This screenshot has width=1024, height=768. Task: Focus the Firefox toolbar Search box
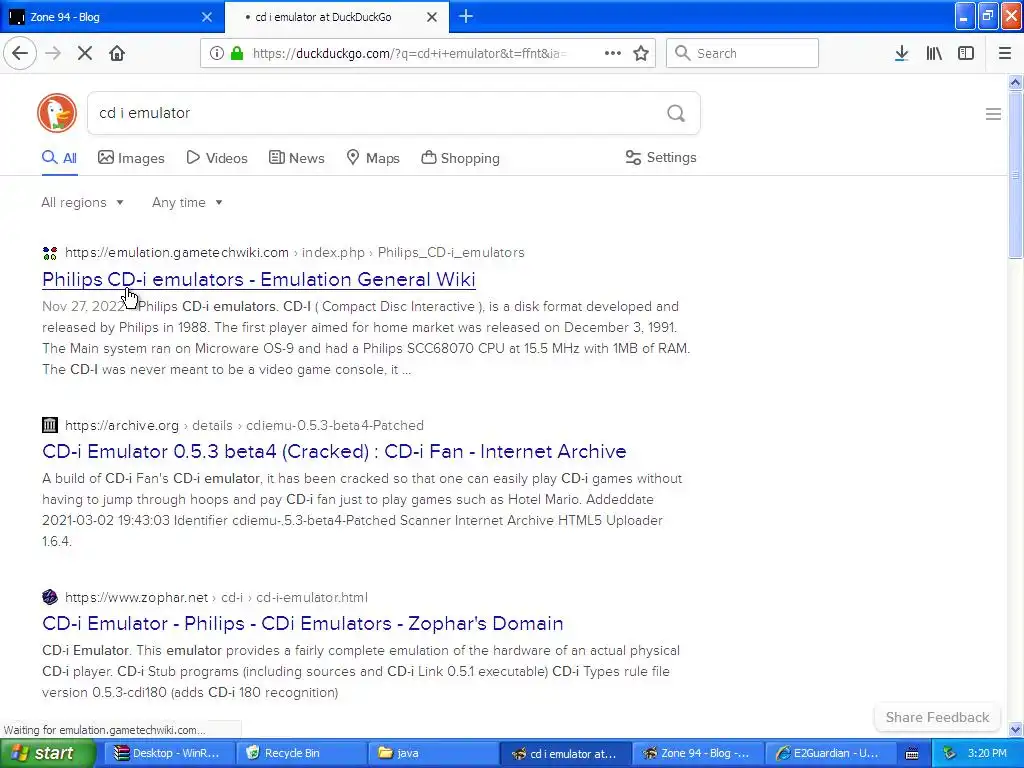point(742,54)
